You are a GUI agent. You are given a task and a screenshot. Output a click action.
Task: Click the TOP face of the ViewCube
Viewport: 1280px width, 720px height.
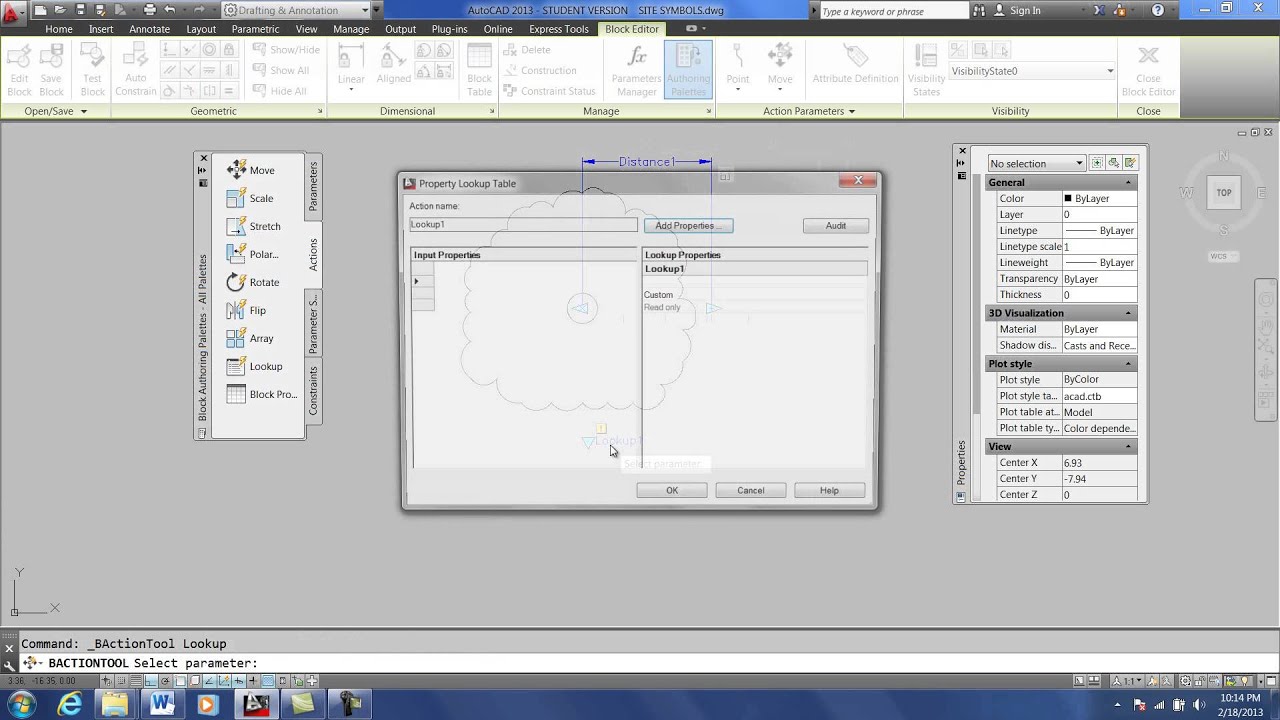pos(1224,193)
